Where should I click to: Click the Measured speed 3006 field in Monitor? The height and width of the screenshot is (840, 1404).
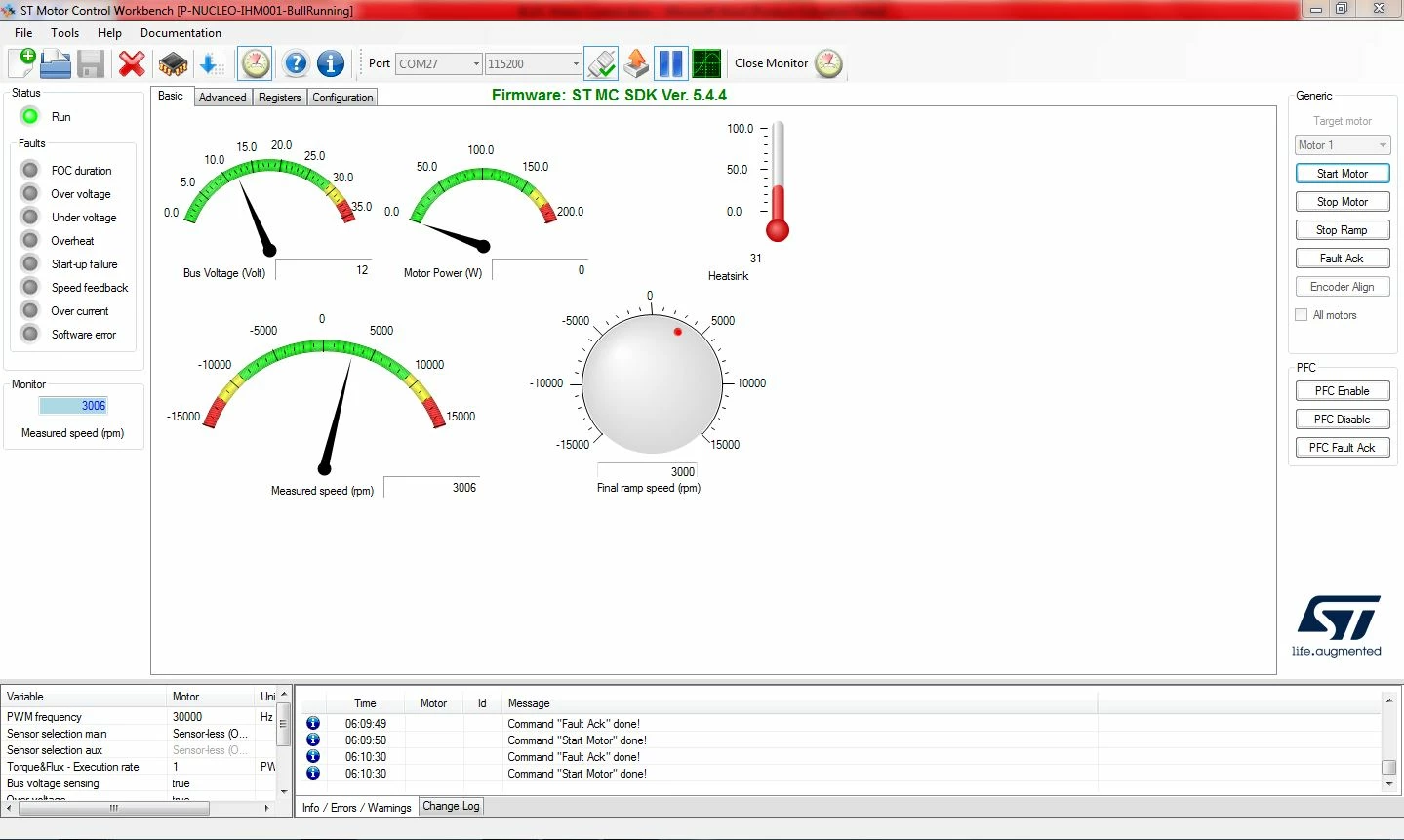point(73,406)
